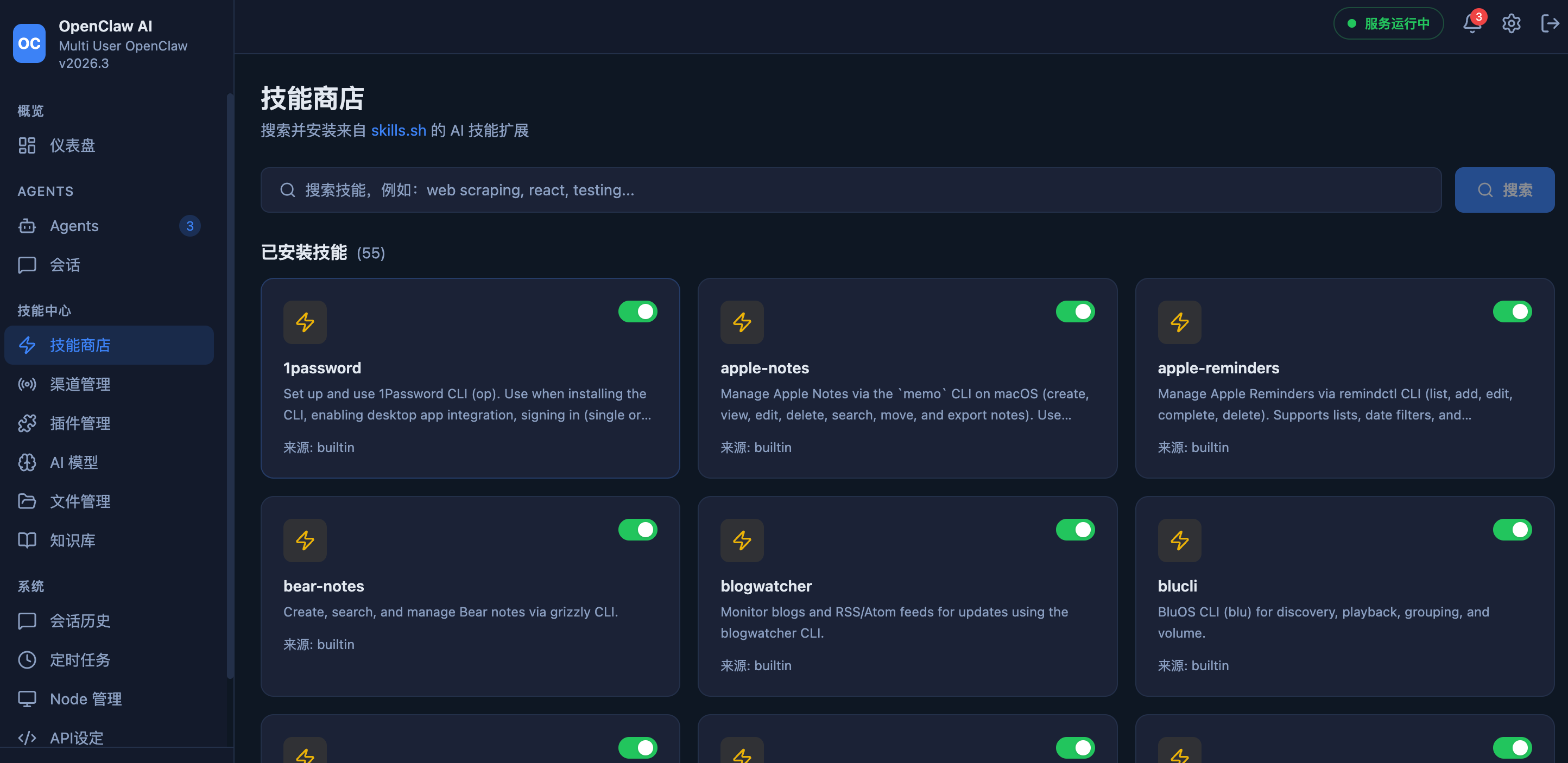This screenshot has height=763, width=1568.
Task: Open 渠道管理 channel management
Action: pos(109,384)
